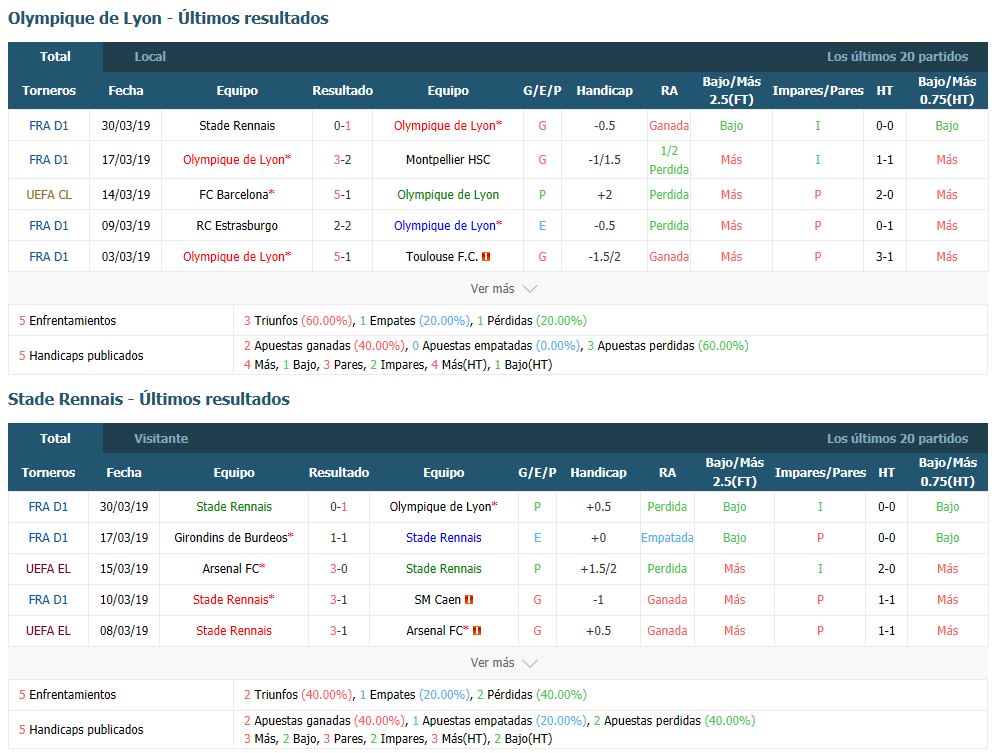Open the RC Estrasburgo team link
996x753 pixels.
[237, 226]
